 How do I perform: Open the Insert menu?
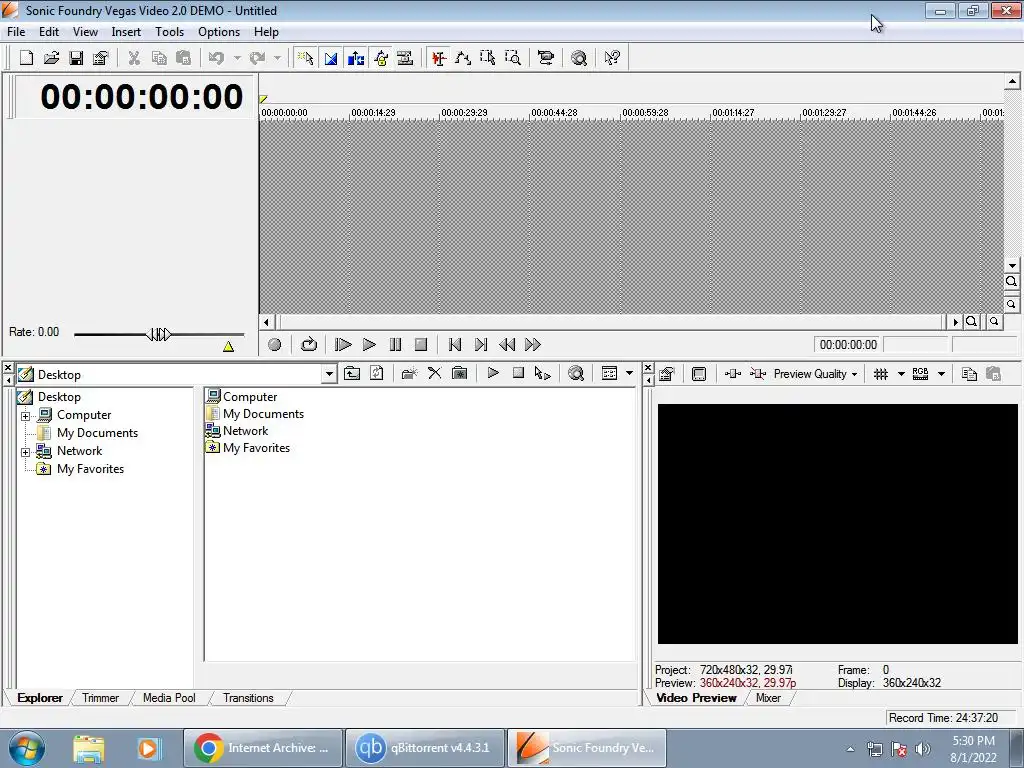point(126,32)
